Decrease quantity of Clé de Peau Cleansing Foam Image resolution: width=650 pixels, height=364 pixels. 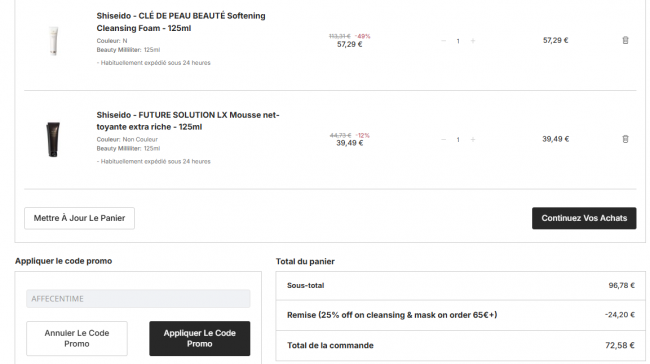tap(444, 41)
